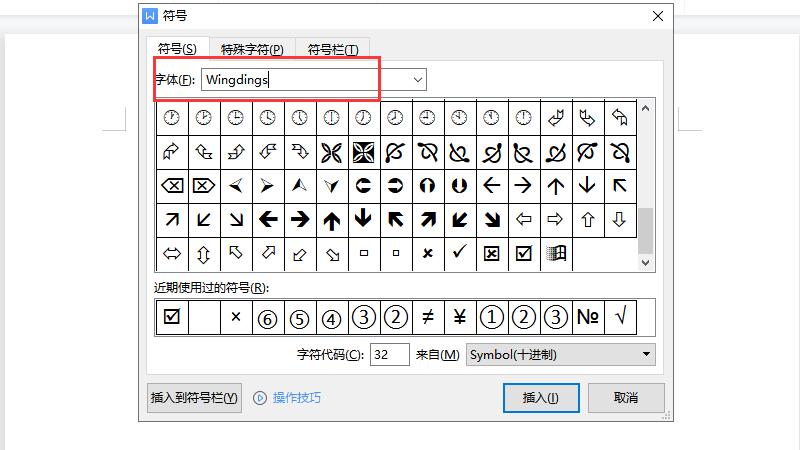The height and width of the screenshot is (450, 800).
Task: Select the solid left arrowhead symbol
Action: [x=236, y=186]
